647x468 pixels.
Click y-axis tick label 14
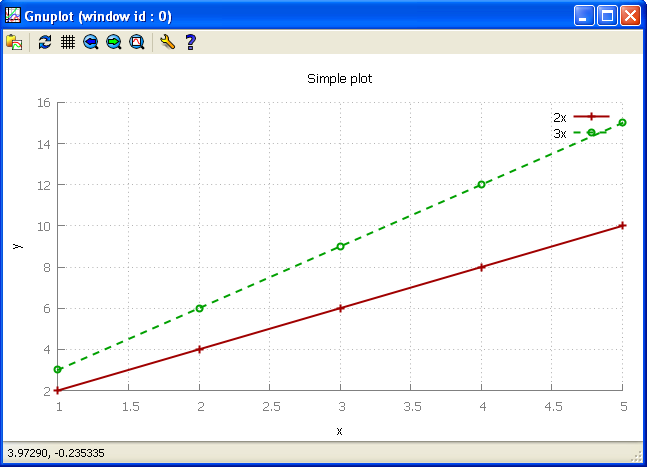coord(43,144)
